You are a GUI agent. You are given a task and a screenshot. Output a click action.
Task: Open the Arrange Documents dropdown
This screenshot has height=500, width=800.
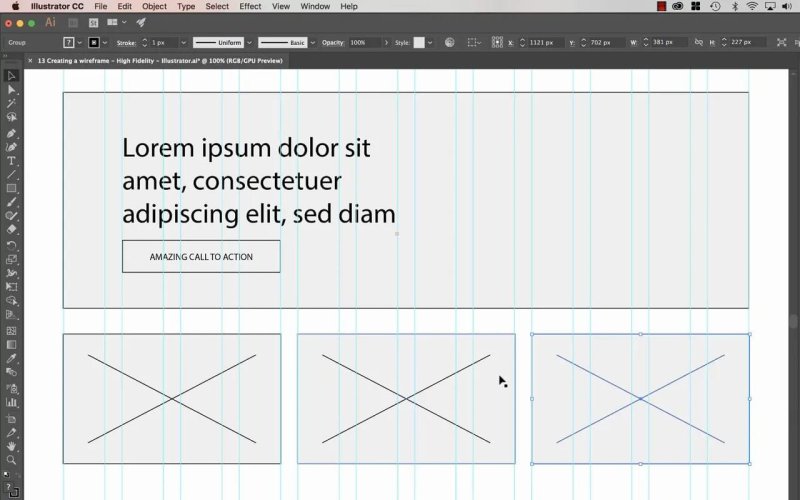point(117,22)
